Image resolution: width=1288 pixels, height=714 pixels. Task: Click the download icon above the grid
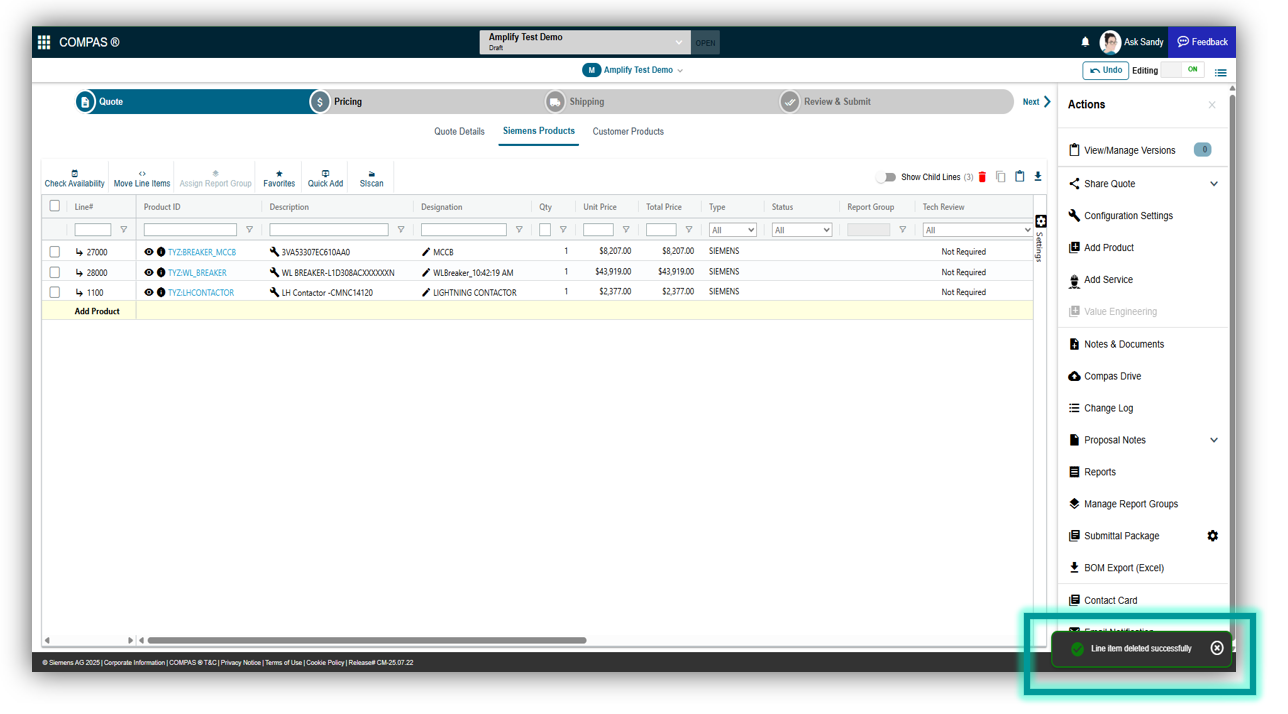pos(1038,177)
